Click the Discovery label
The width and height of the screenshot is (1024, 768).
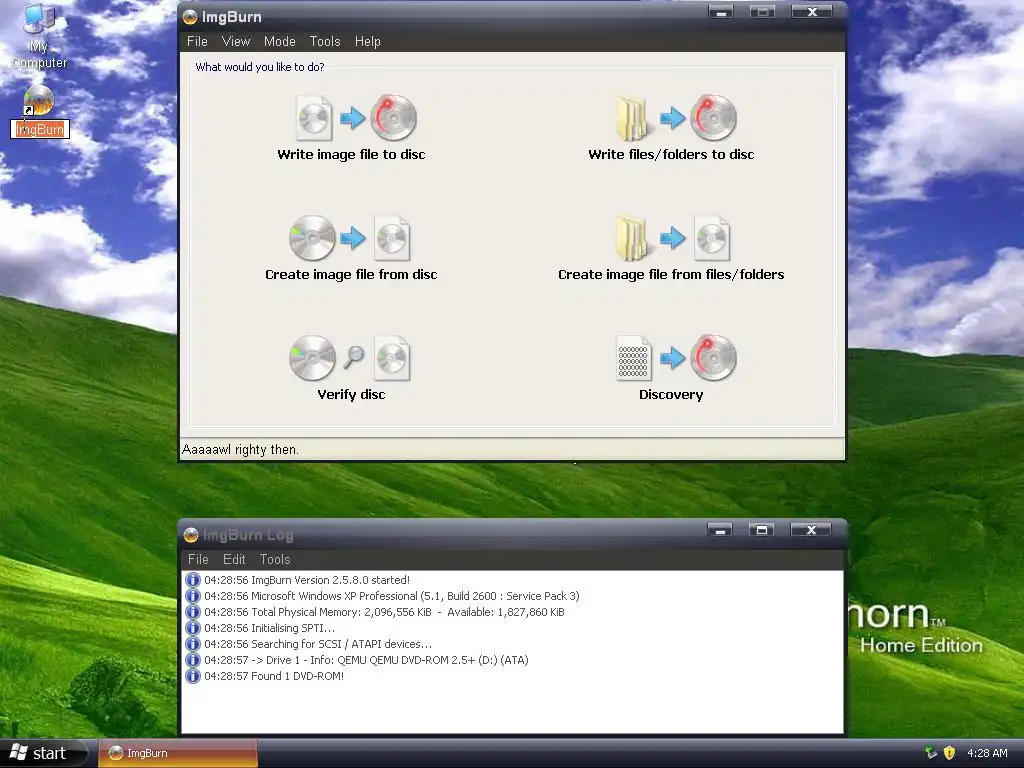click(671, 394)
